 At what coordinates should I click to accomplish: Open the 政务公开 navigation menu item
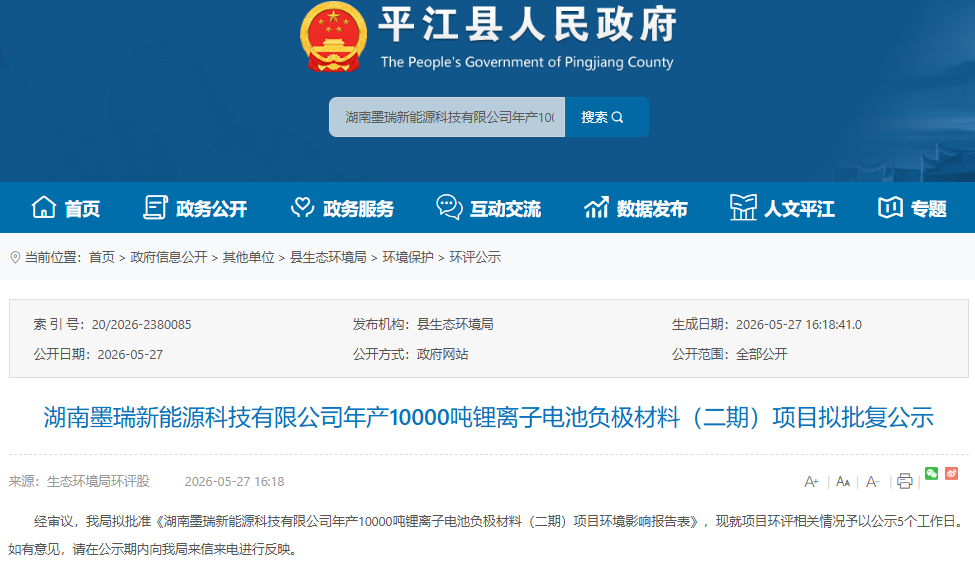pyautogui.click(x=195, y=208)
